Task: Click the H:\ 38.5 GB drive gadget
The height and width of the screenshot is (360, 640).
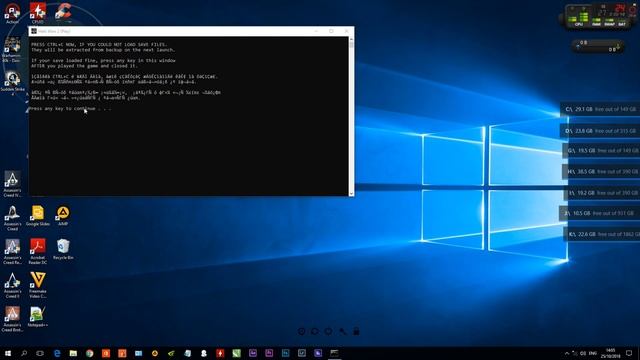Action: click(602, 172)
